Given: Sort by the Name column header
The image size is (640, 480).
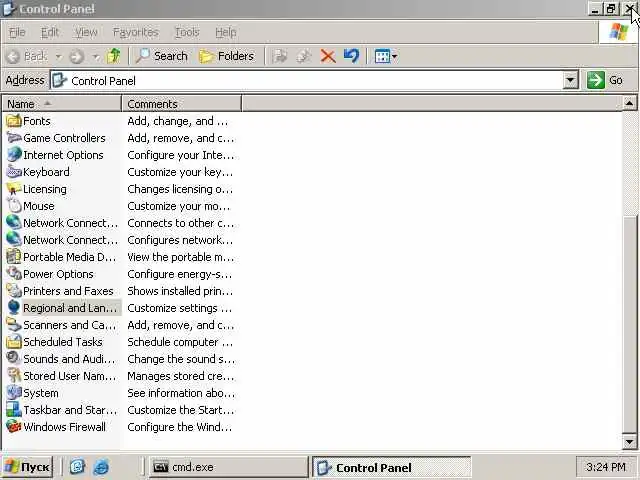Looking at the screenshot, I should (x=62, y=104).
